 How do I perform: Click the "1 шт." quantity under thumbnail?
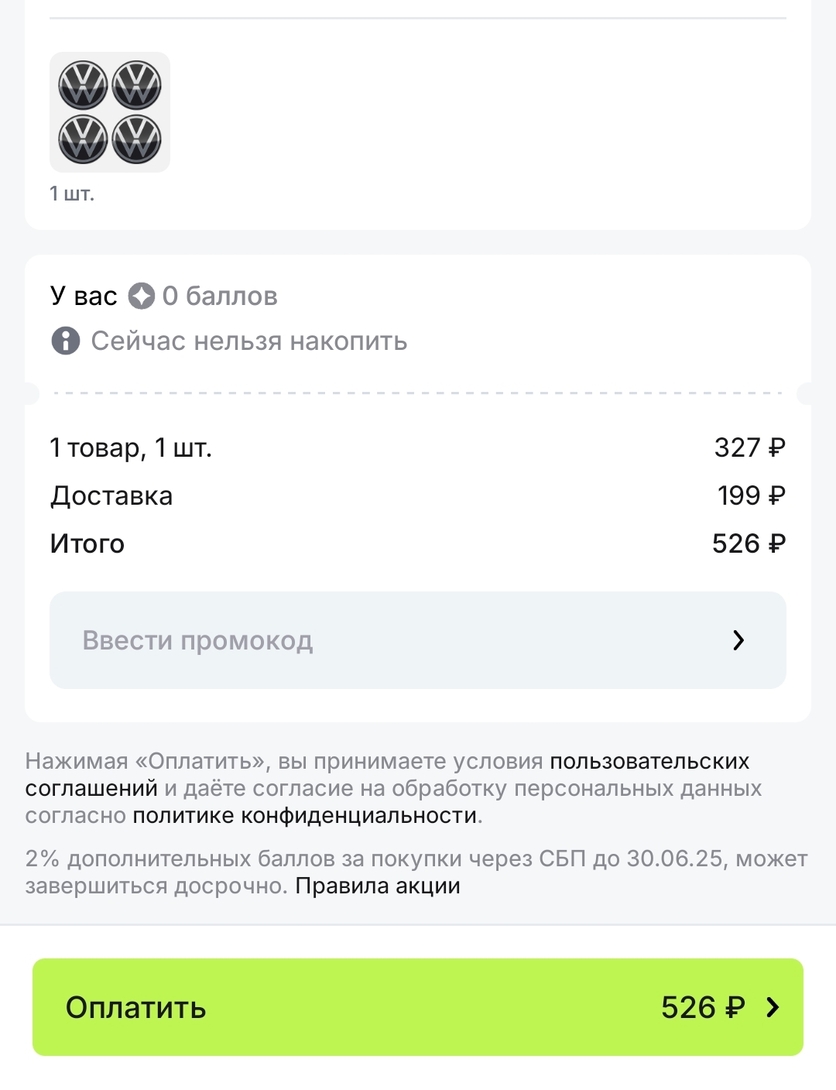pyautogui.click(x=72, y=193)
